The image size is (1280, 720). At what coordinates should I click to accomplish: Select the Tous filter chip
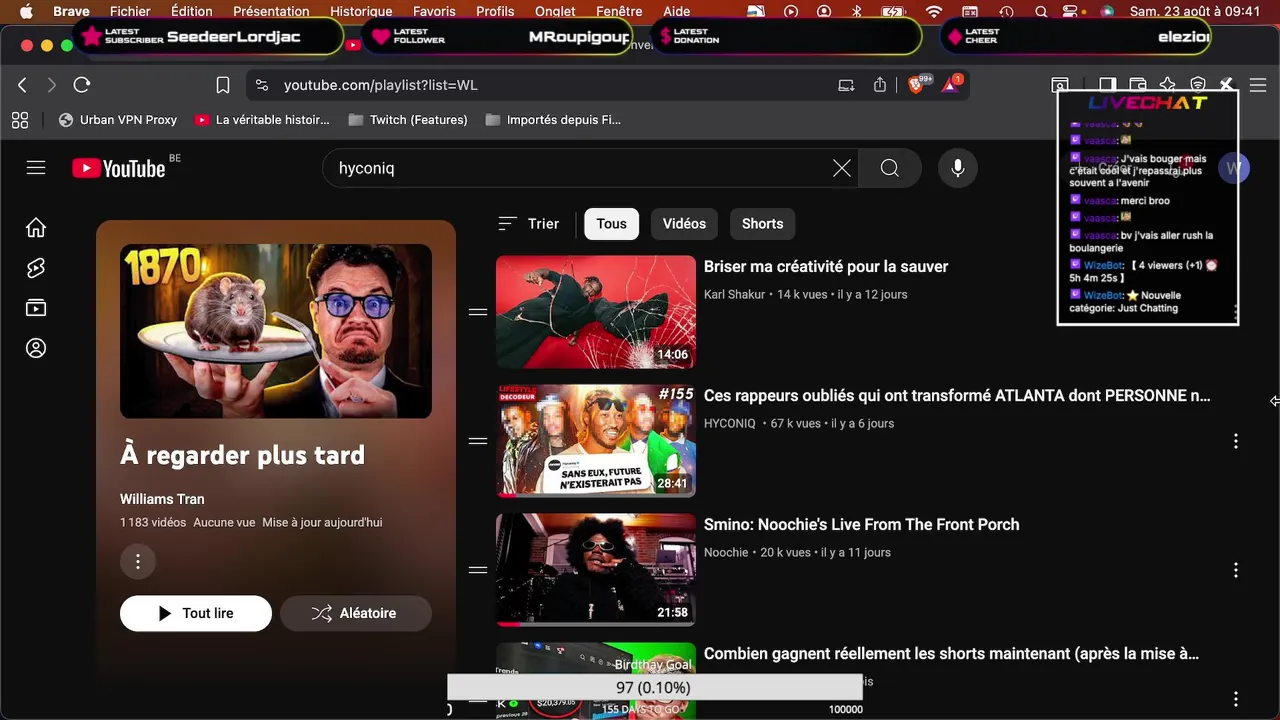click(x=612, y=224)
